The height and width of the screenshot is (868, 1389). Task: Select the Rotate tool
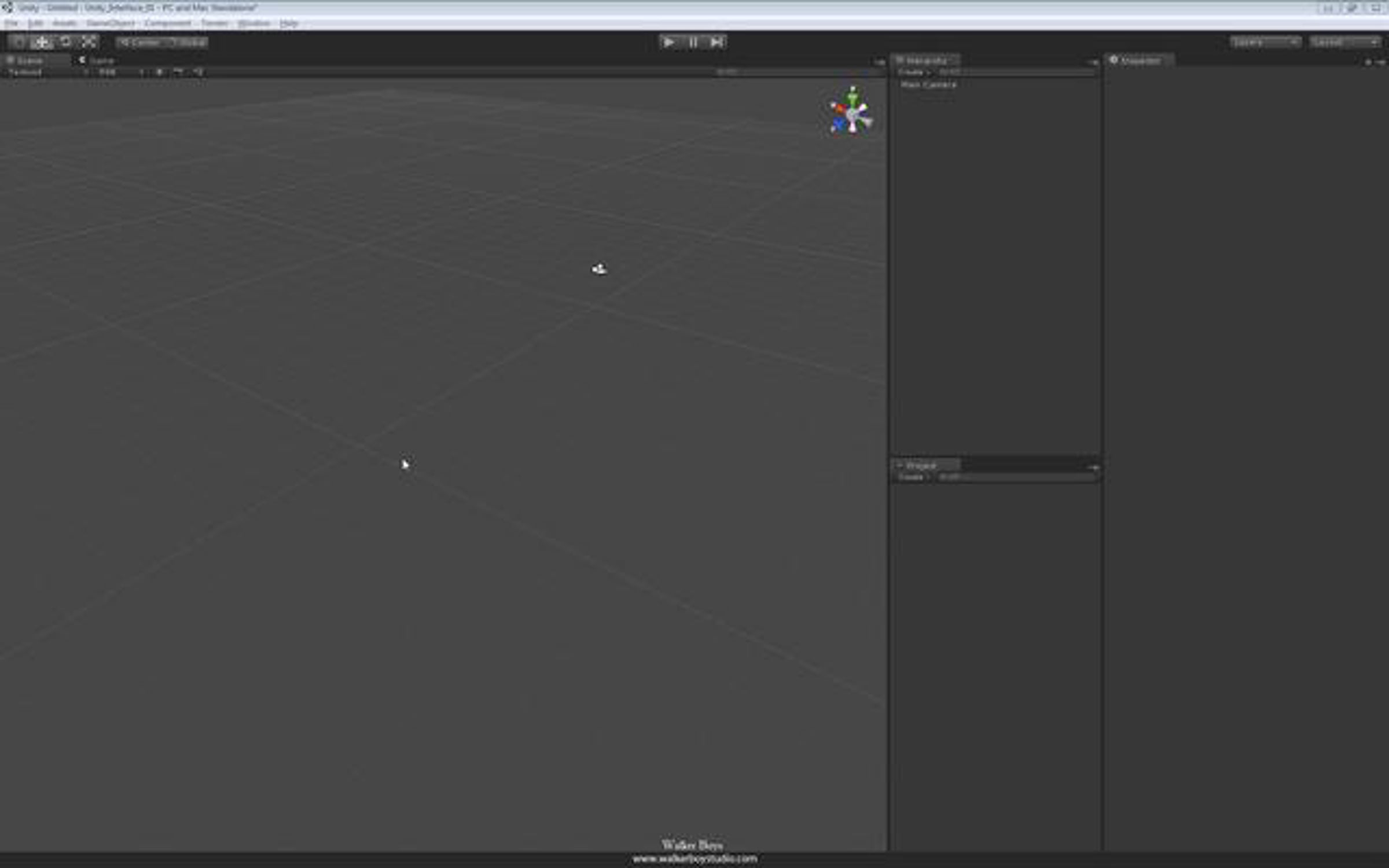65,42
